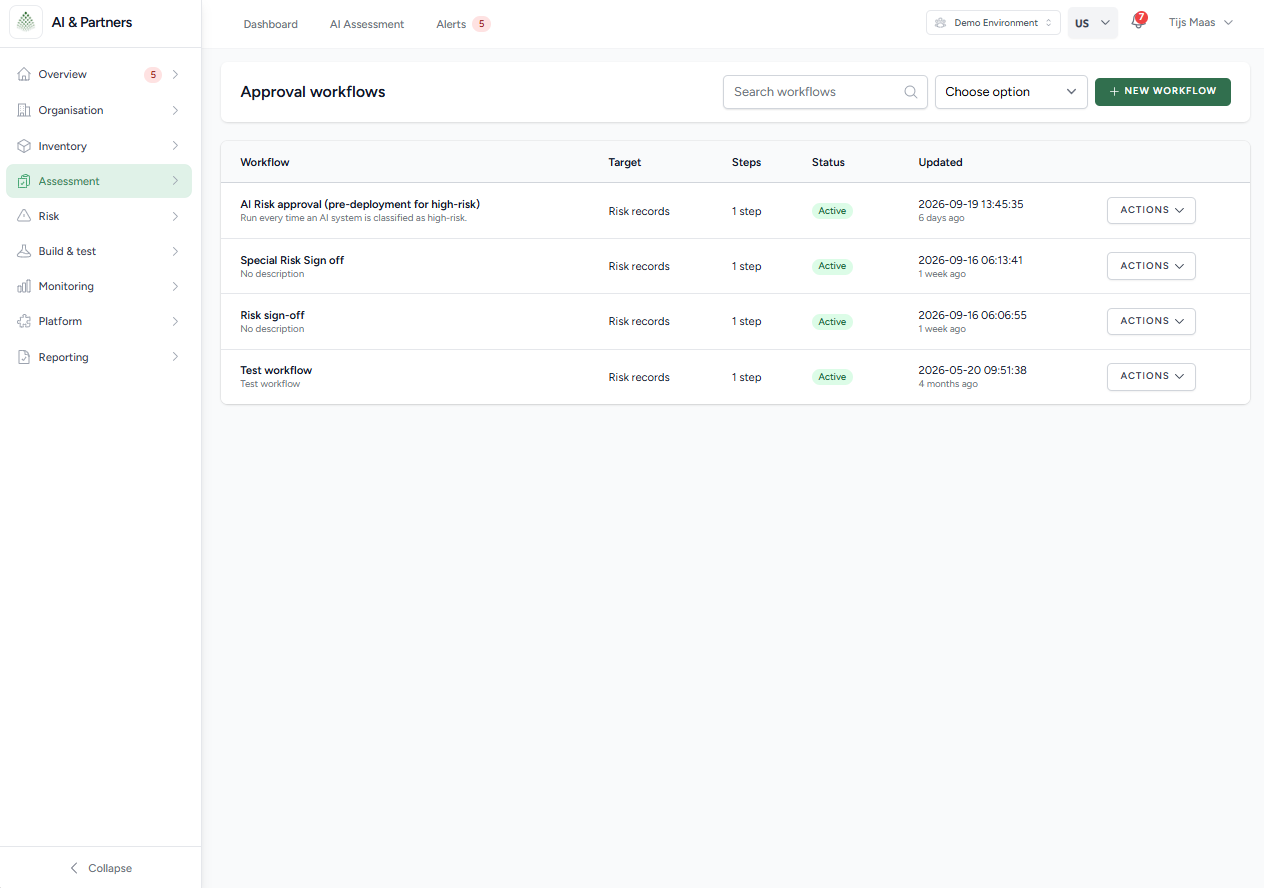The width and height of the screenshot is (1264, 888).
Task: Go to the AI Assessment tab
Action: (x=367, y=24)
